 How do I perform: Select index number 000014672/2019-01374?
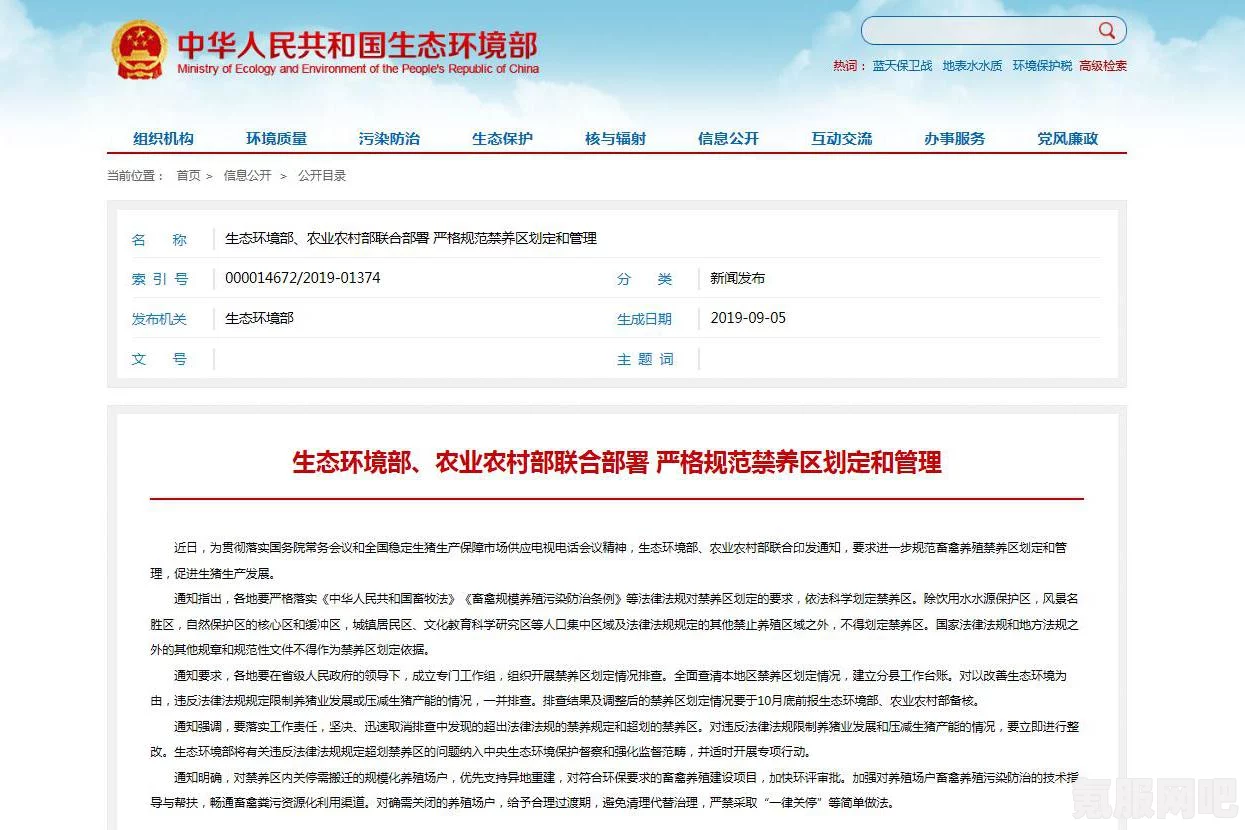coord(303,278)
